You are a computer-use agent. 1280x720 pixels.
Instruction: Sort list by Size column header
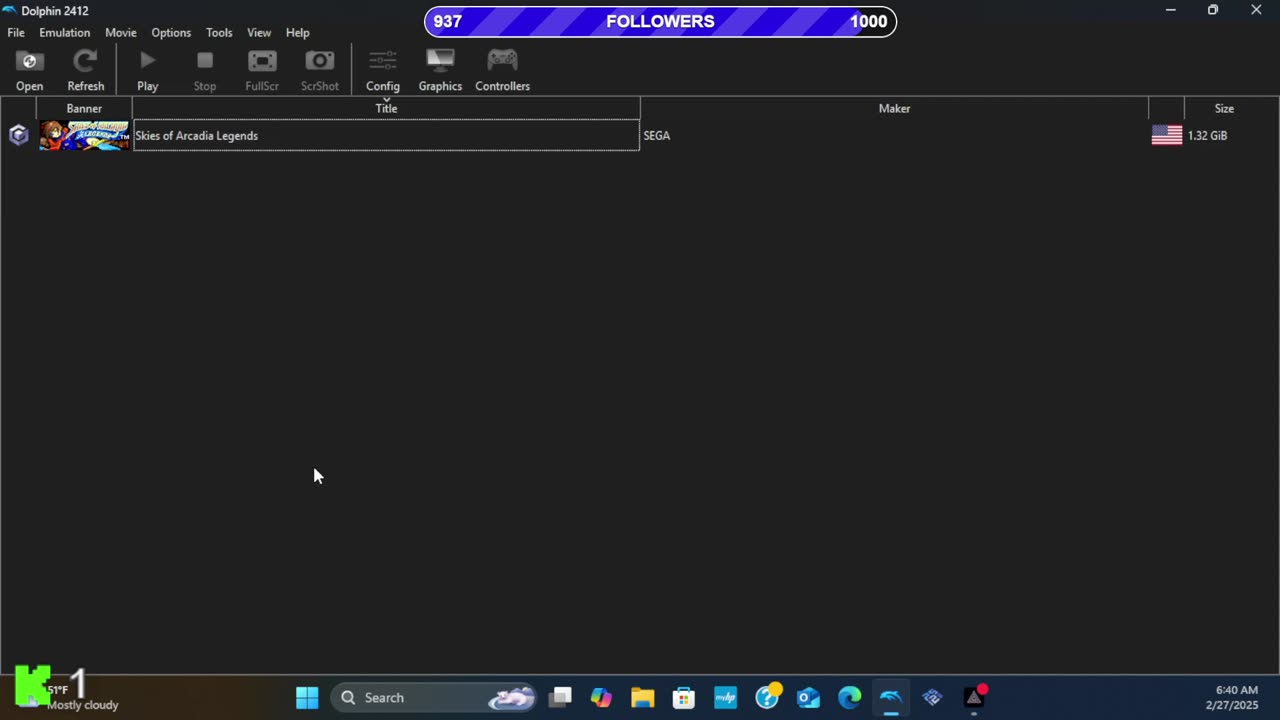[1224, 108]
